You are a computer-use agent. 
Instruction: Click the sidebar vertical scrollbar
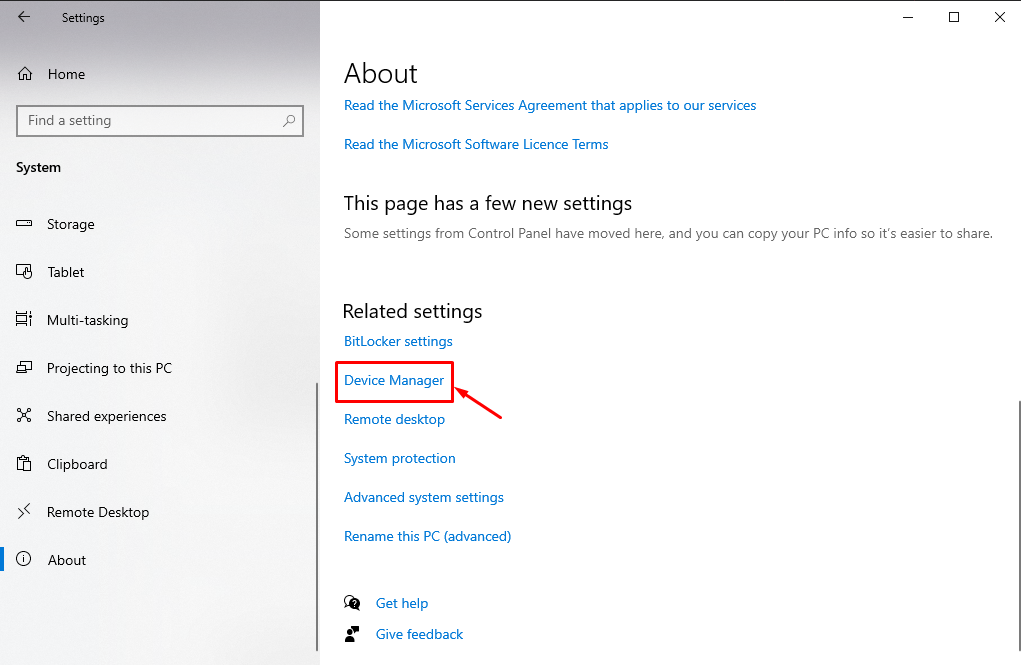click(x=317, y=516)
